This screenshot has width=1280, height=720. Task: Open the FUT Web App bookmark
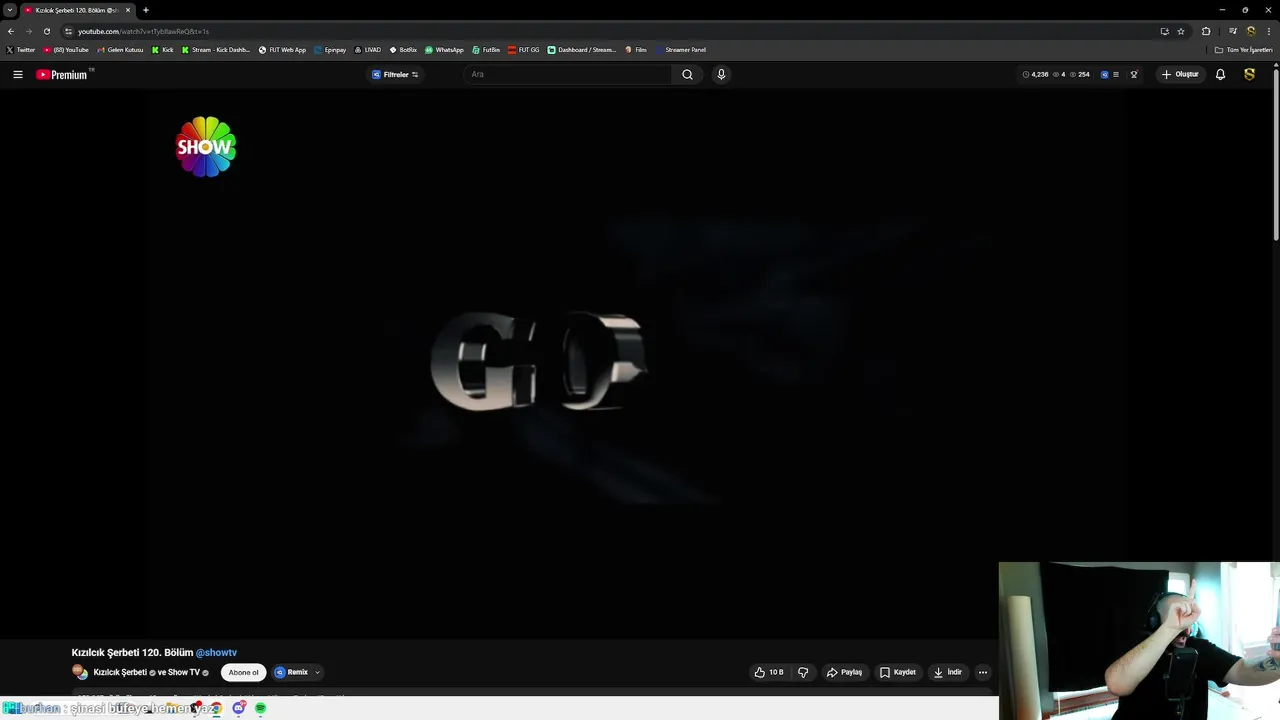click(x=282, y=50)
